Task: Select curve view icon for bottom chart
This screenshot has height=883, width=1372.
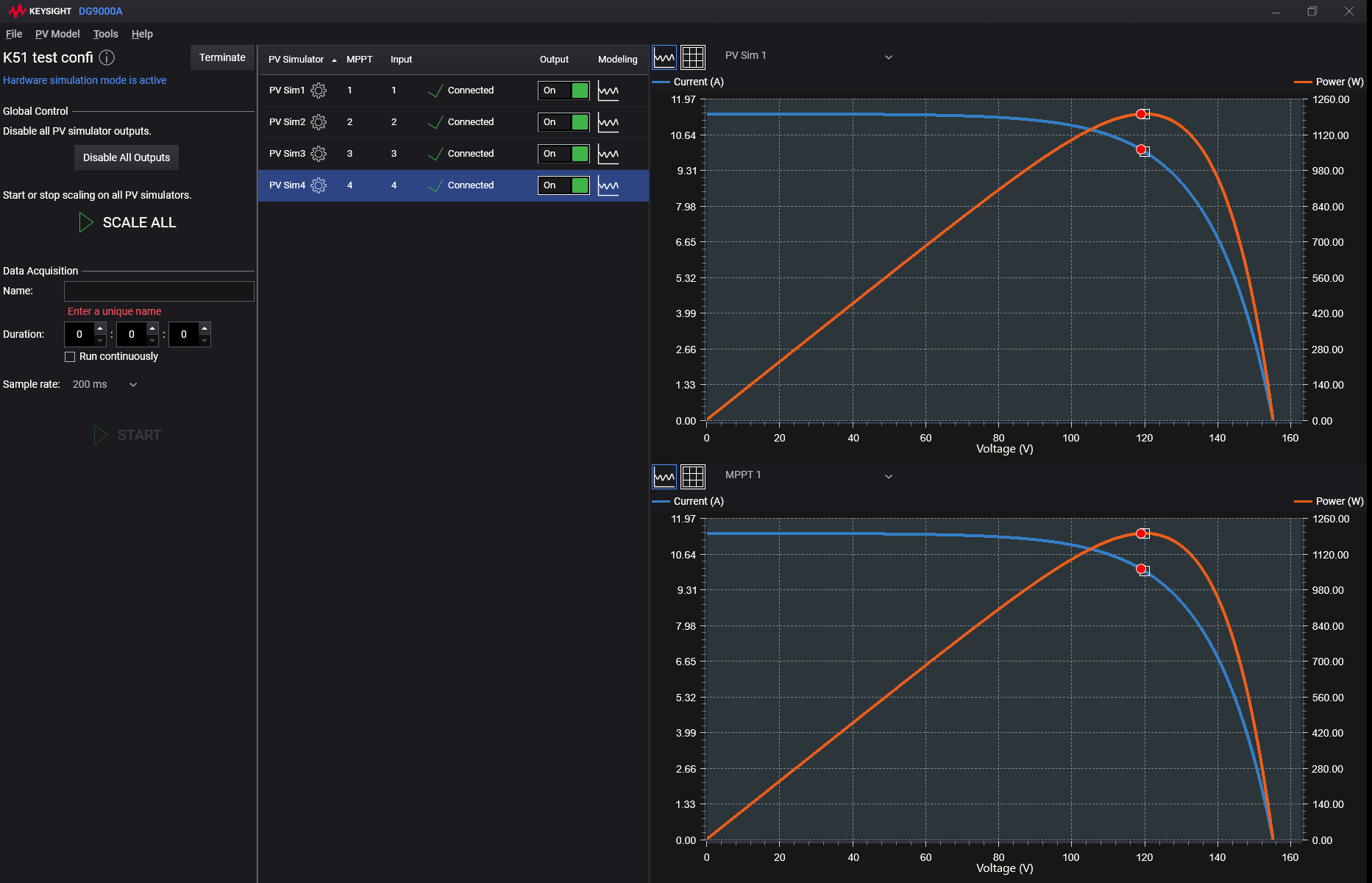Action: (664, 477)
